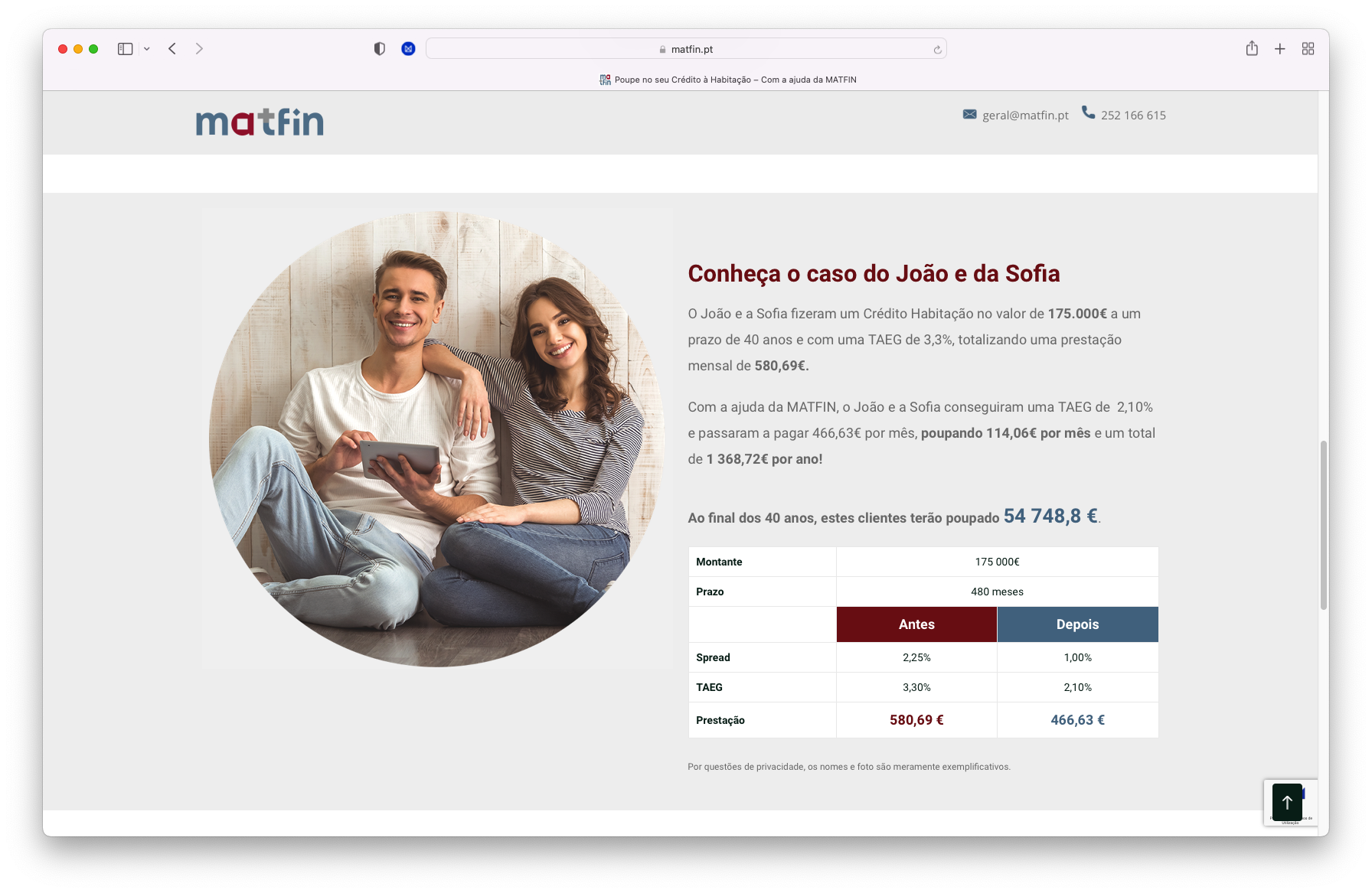Select the Poupe no seu Crédito à Habitação tab

(728, 80)
